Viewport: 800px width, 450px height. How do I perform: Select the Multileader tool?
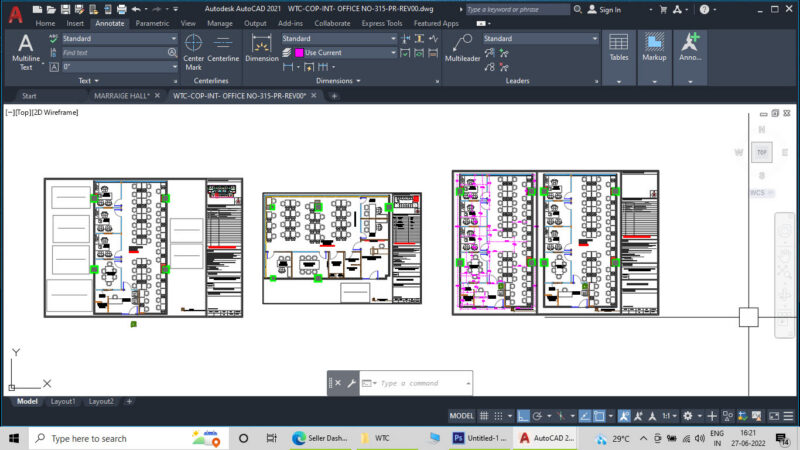[x=462, y=49]
